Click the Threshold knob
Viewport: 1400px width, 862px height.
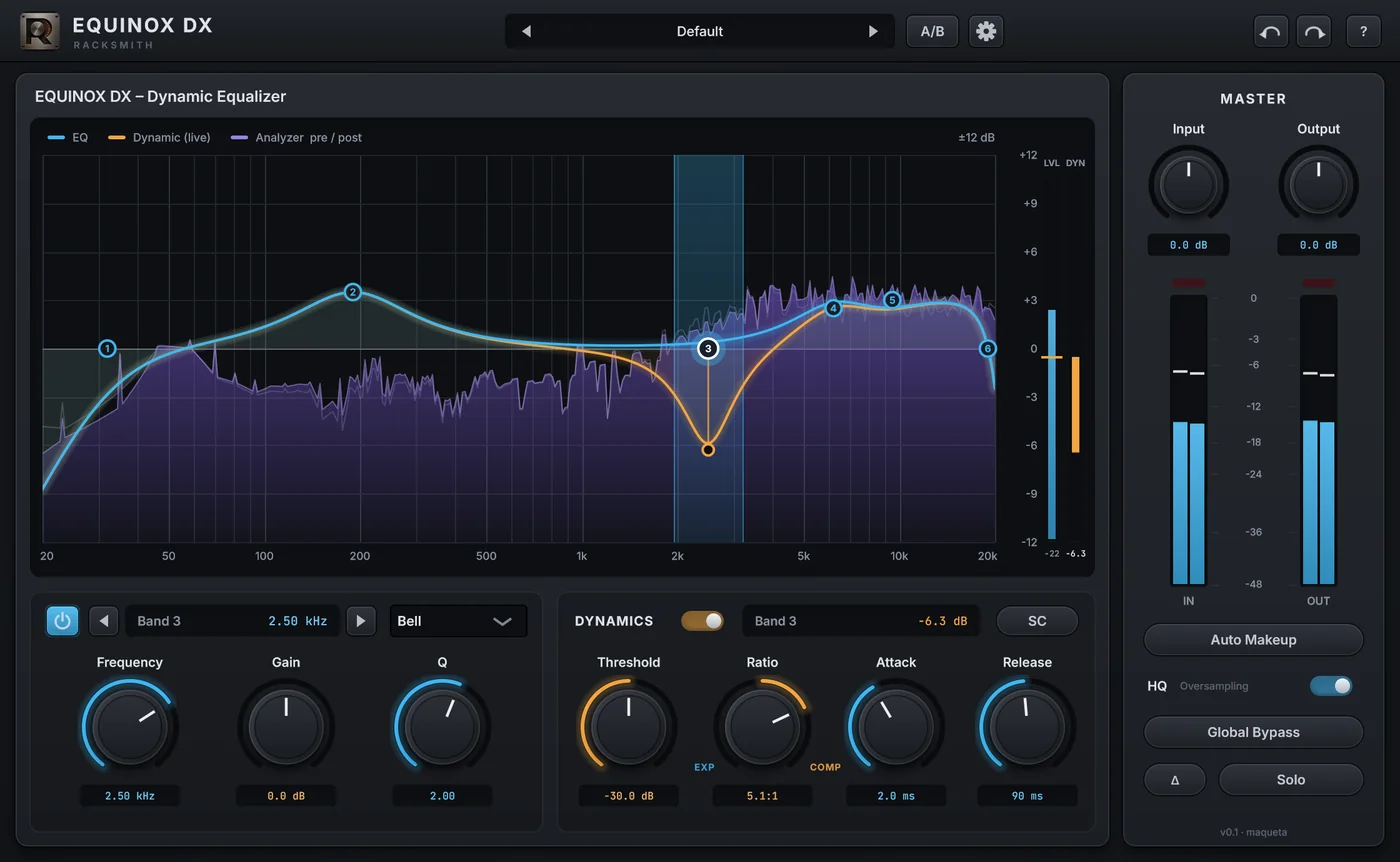(x=628, y=726)
